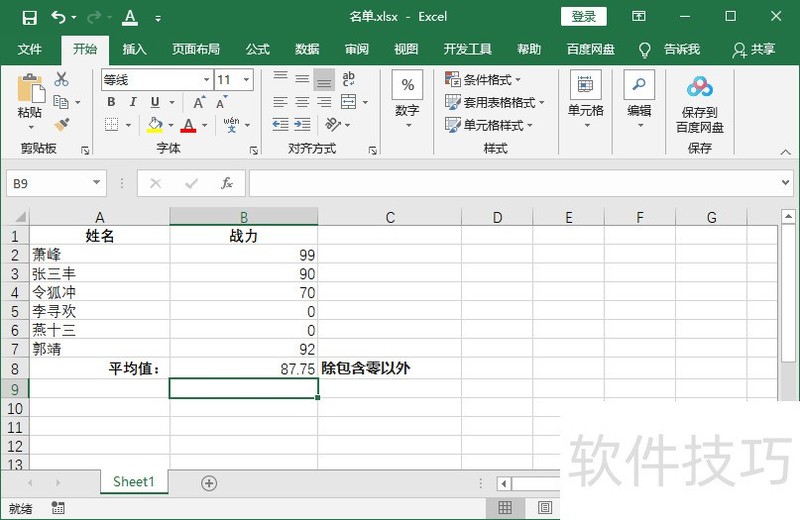Center text horizontally
Image resolution: width=800 pixels, height=520 pixels.
[x=302, y=102]
